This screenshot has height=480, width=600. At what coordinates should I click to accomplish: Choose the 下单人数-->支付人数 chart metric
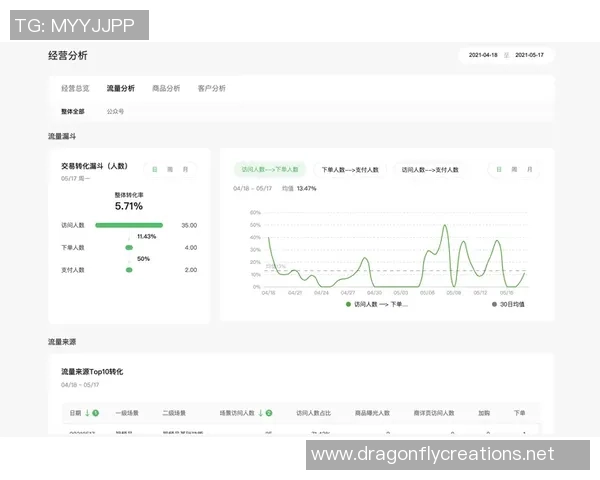pos(350,170)
